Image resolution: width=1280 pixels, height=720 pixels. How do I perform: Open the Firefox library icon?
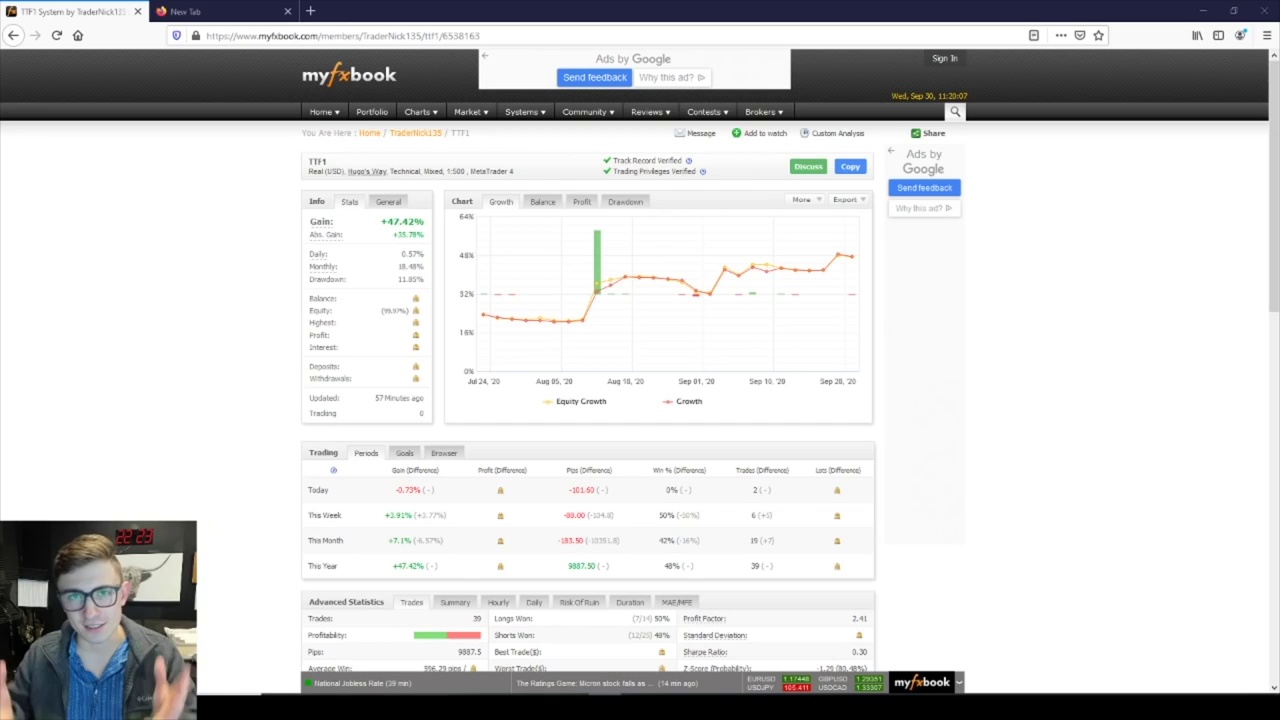click(x=1197, y=35)
